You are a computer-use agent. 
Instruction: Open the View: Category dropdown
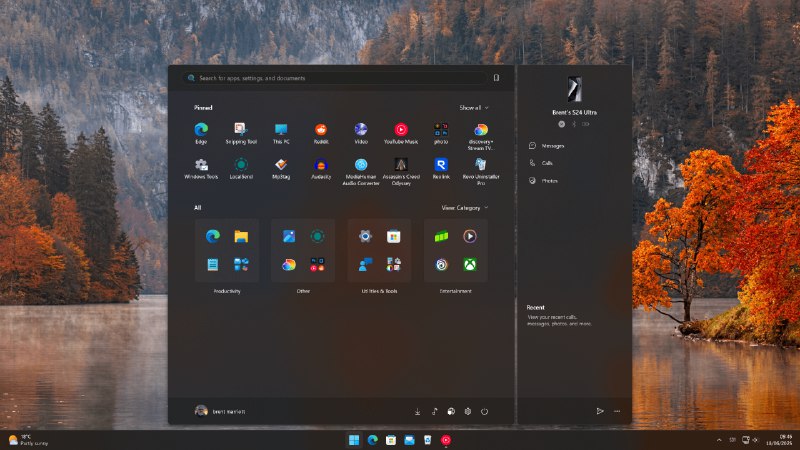464,208
